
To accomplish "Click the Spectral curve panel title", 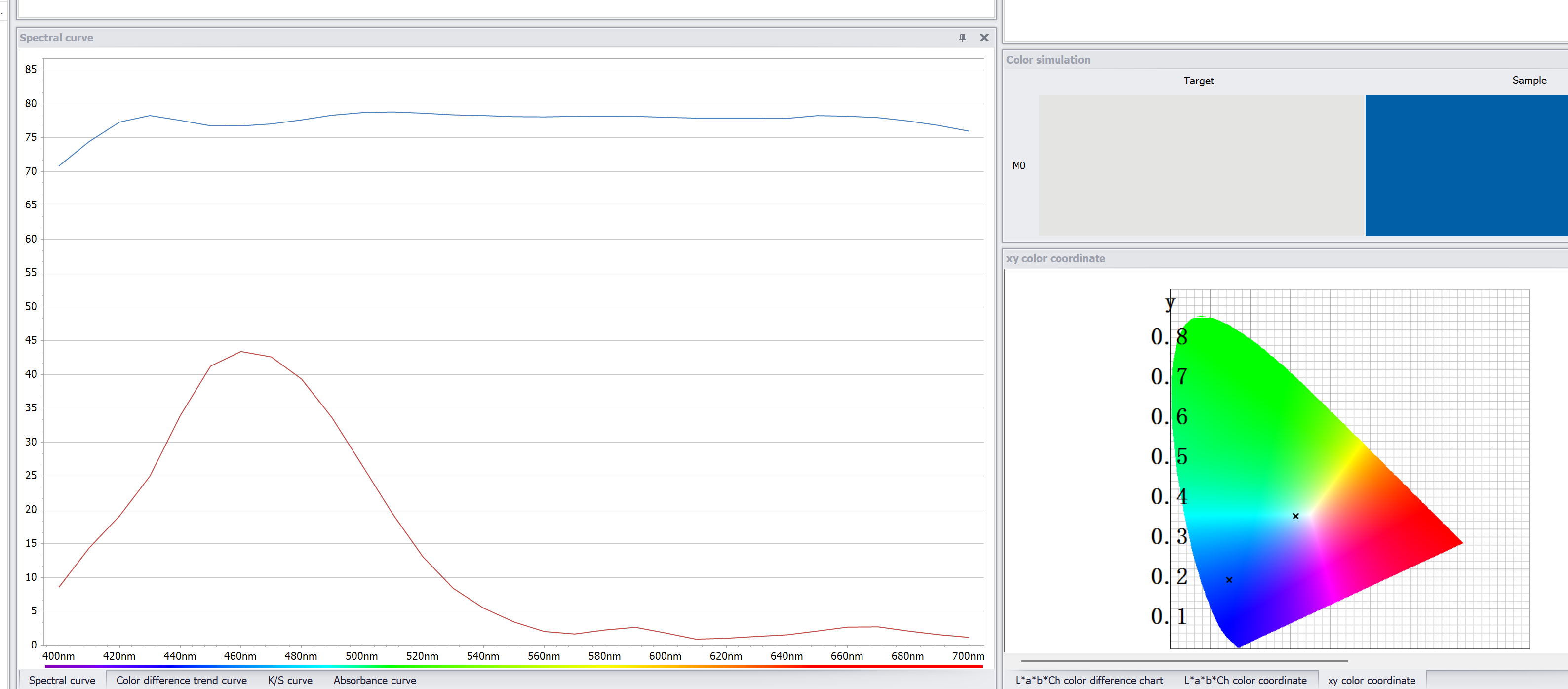I will pyautogui.click(x=57, y=38).
